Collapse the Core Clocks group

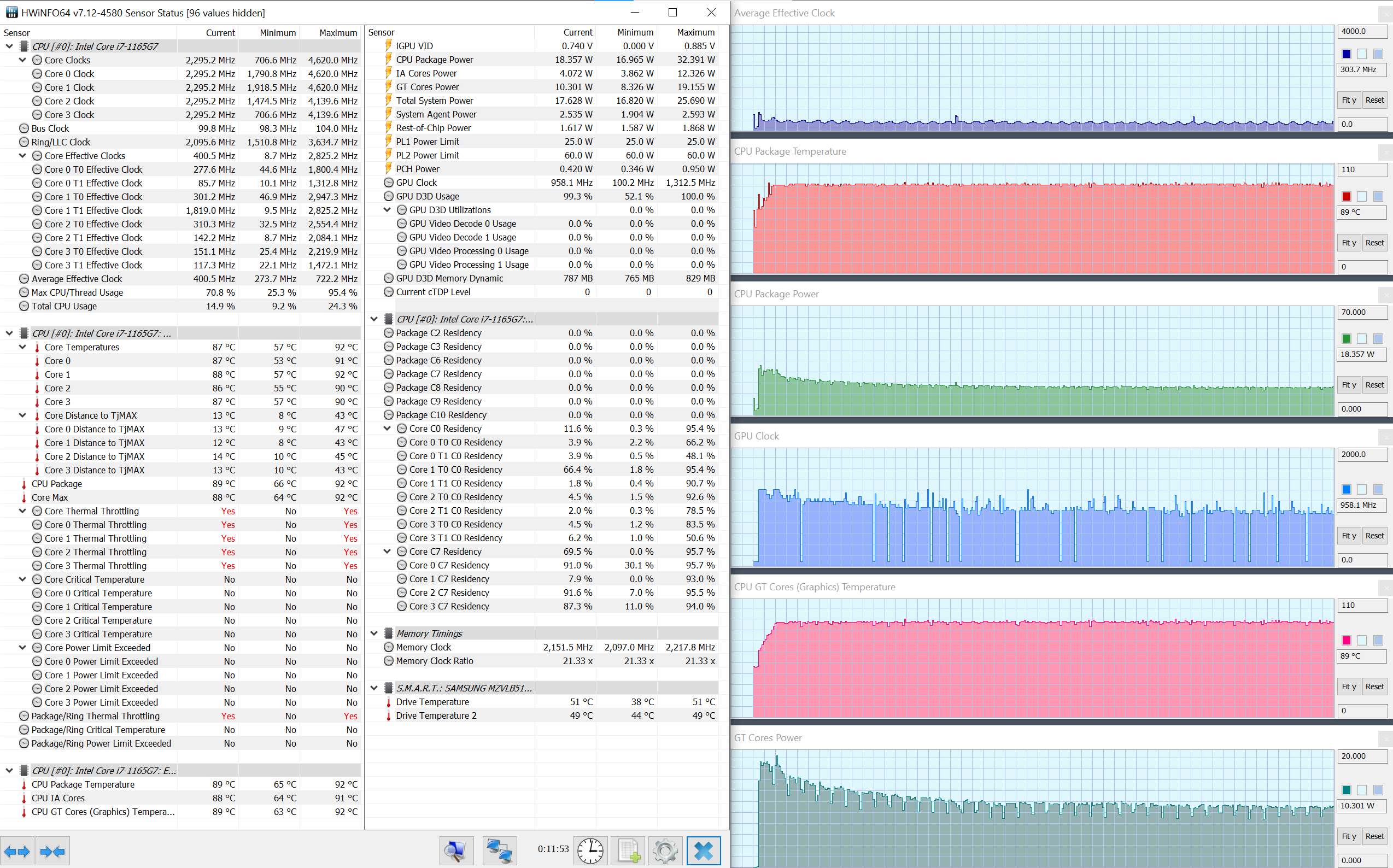point(22,60)
